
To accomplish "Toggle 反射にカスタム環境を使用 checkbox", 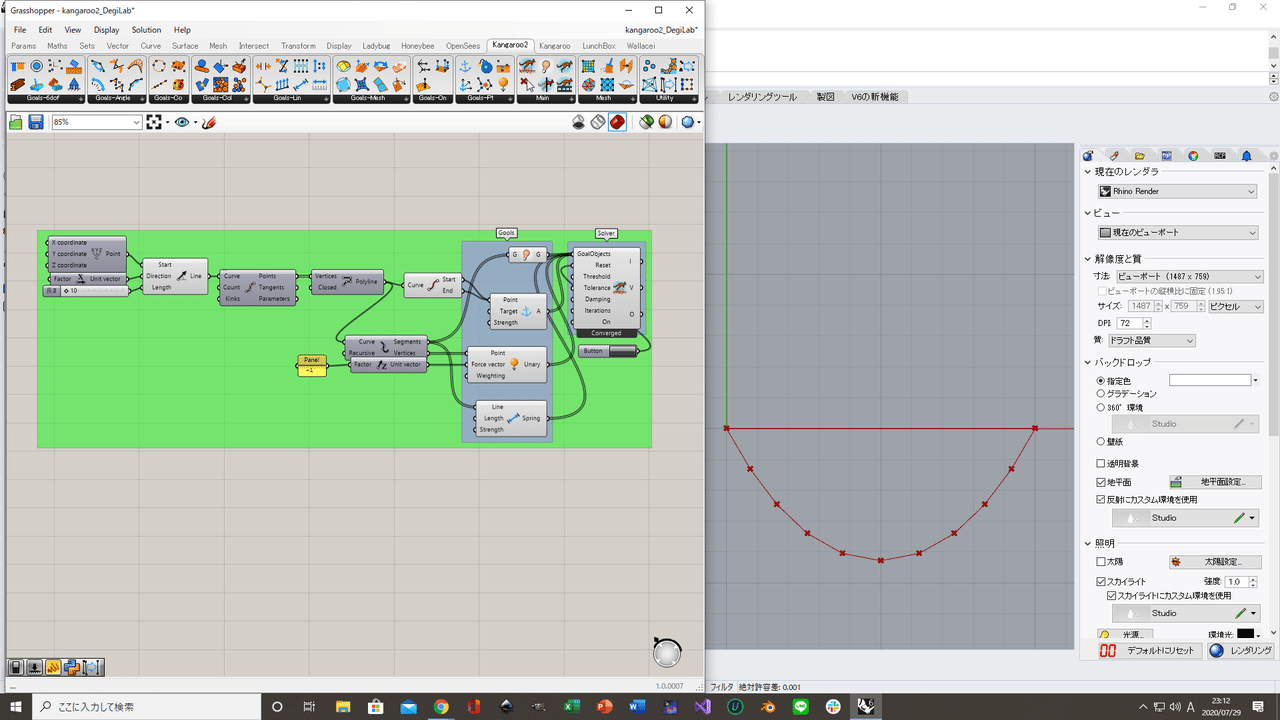I will pyautogui.click(x=1101, y=499).
